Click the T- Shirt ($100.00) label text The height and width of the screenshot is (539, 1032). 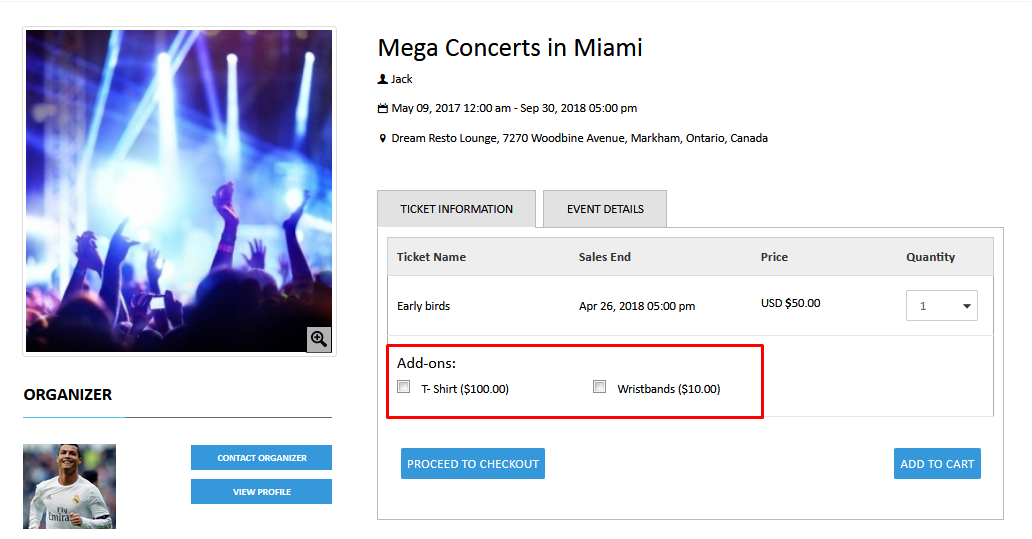click(464, 389)
